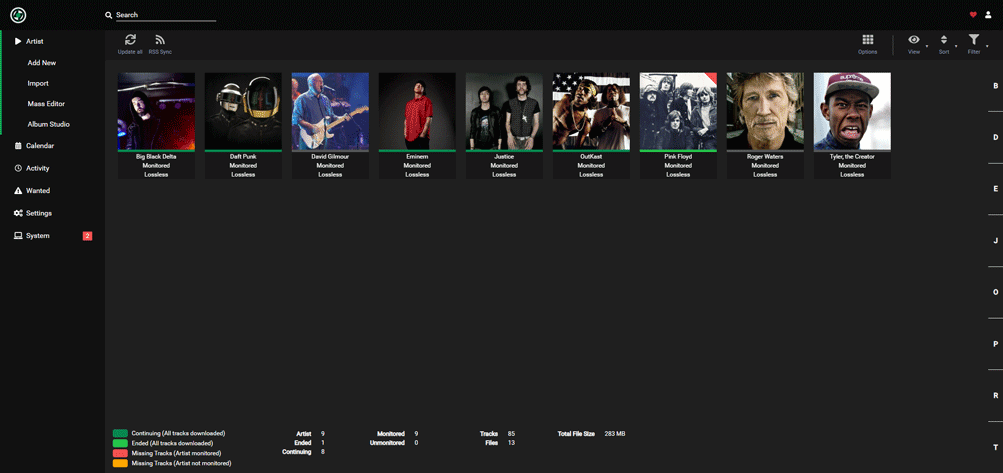Open the user account icon
Image resolution: width=1003 pixels, height=473 pixels.
pos(988,15)
